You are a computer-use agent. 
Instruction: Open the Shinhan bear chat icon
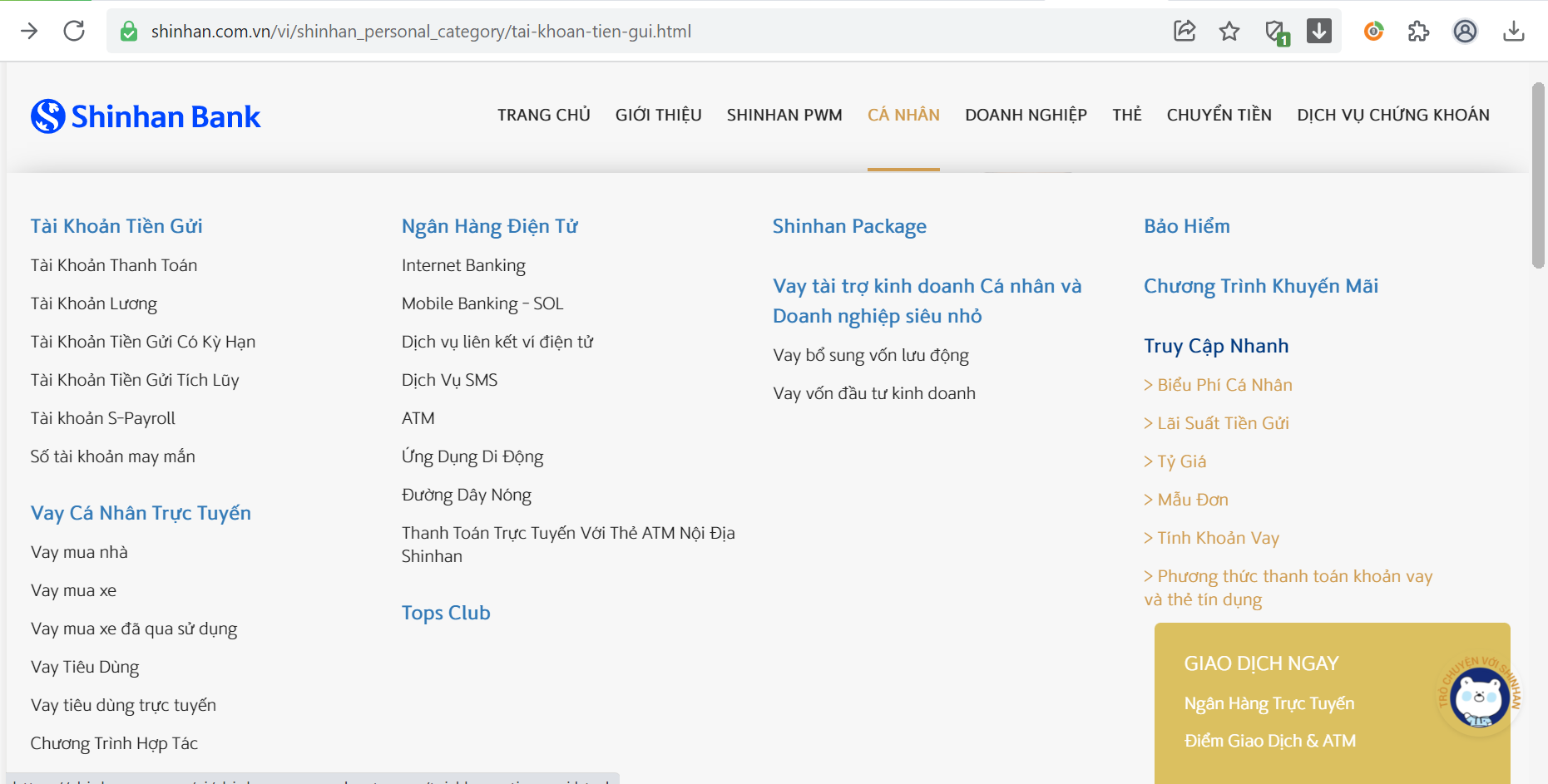point(1479,697)
